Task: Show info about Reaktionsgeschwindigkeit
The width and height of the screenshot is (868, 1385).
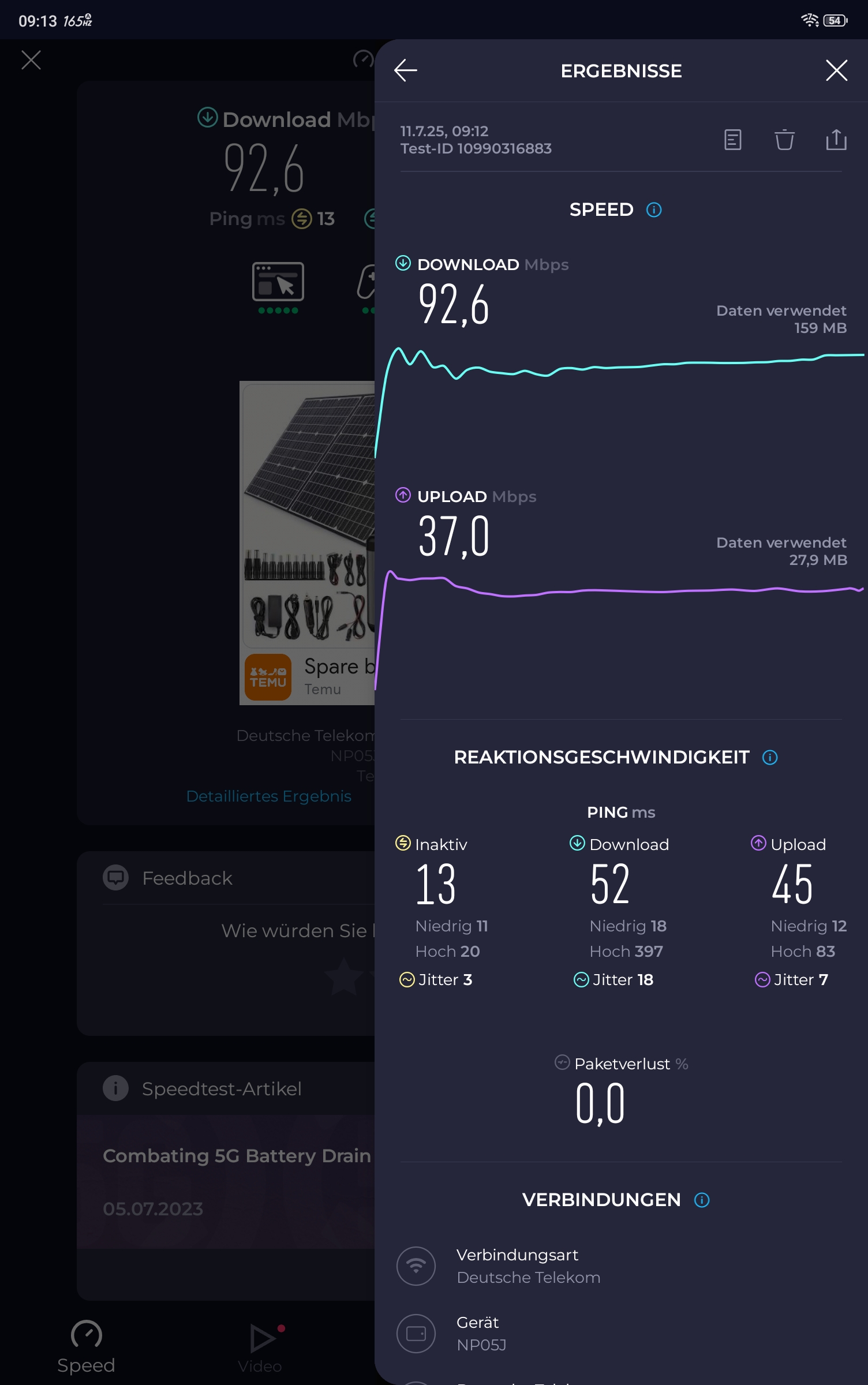Action: point(770,757)
